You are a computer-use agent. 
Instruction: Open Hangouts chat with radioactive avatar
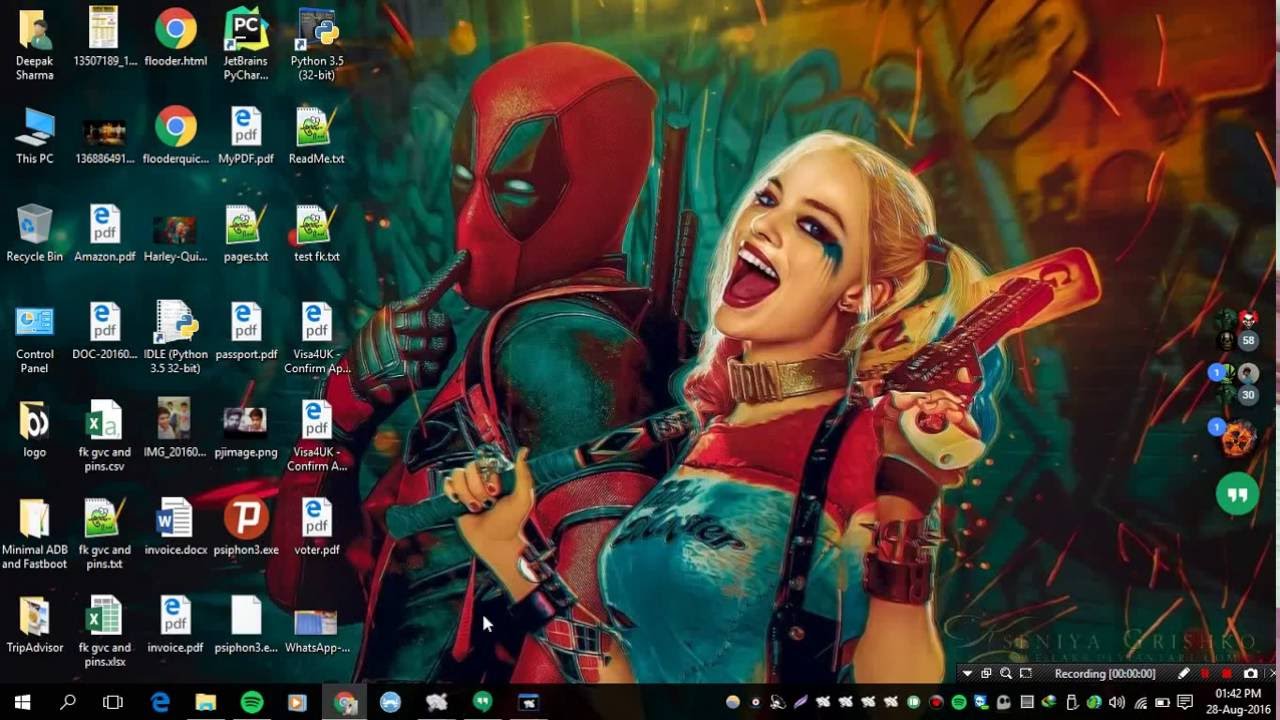coord(1237,438)
